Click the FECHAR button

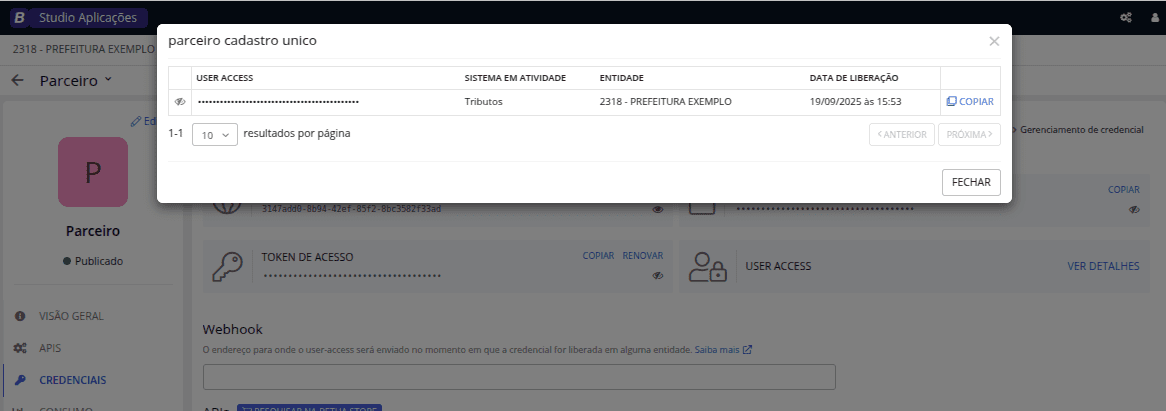pos(970,183)
